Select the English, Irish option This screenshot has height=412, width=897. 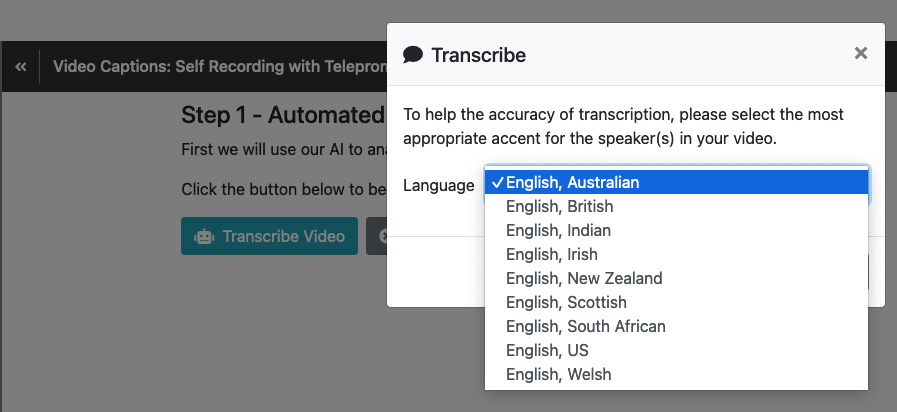pyautogui.click(x=676, y=254)
